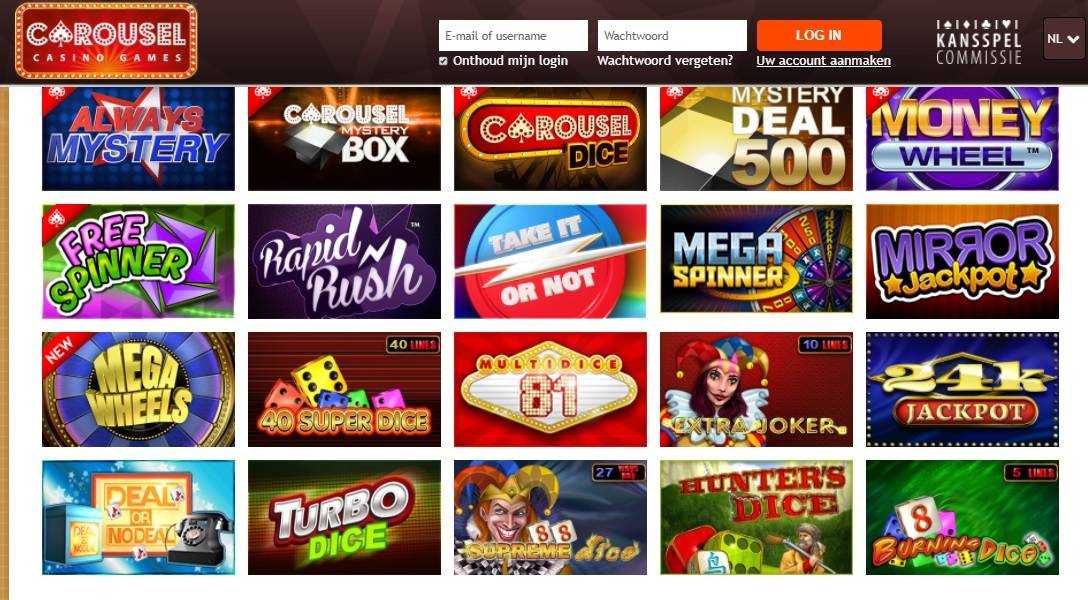This screenshot has height=600, width=1088.
Task: Select the Take It Or Not game
Action: (x=550, y=262)
